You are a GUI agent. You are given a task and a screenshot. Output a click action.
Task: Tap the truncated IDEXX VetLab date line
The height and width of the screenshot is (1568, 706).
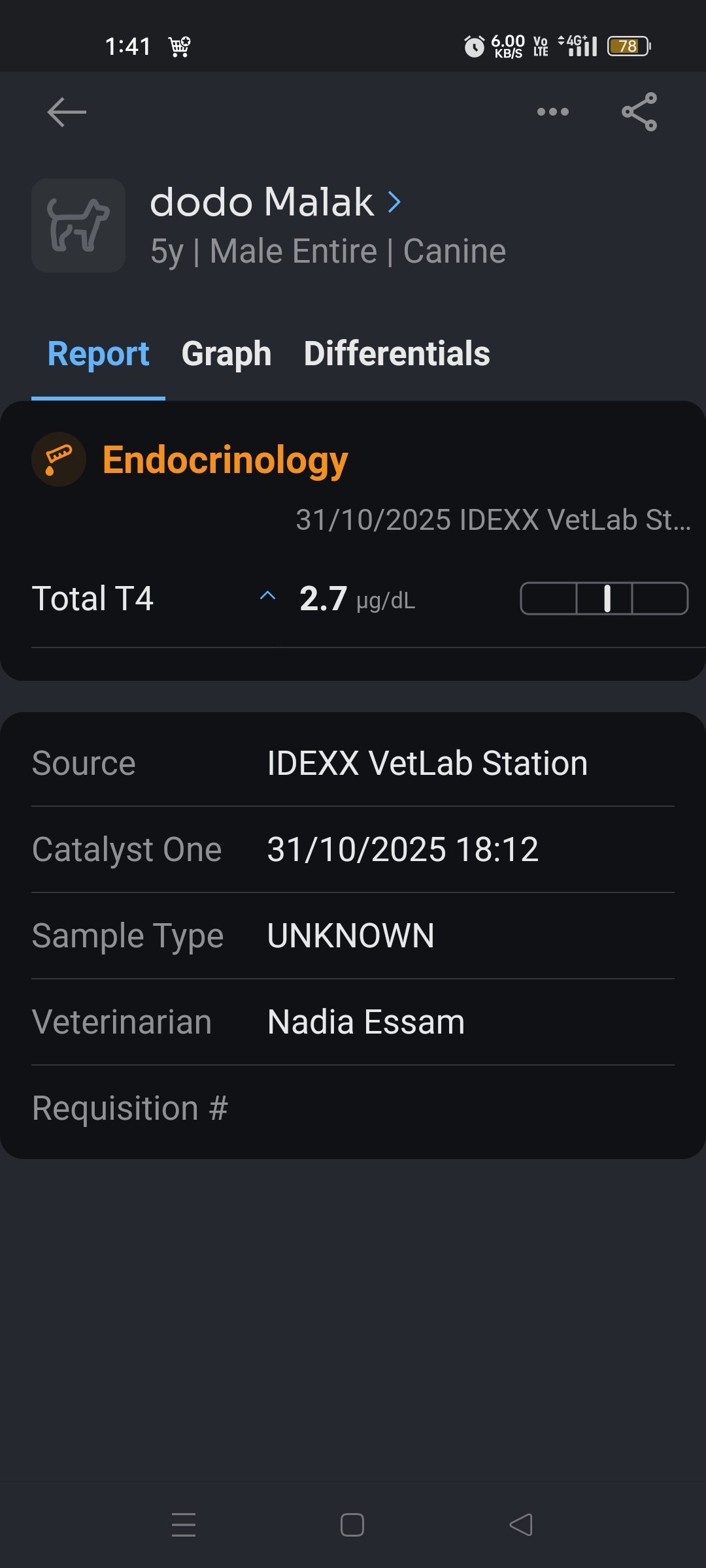click(x=493, y=520)
